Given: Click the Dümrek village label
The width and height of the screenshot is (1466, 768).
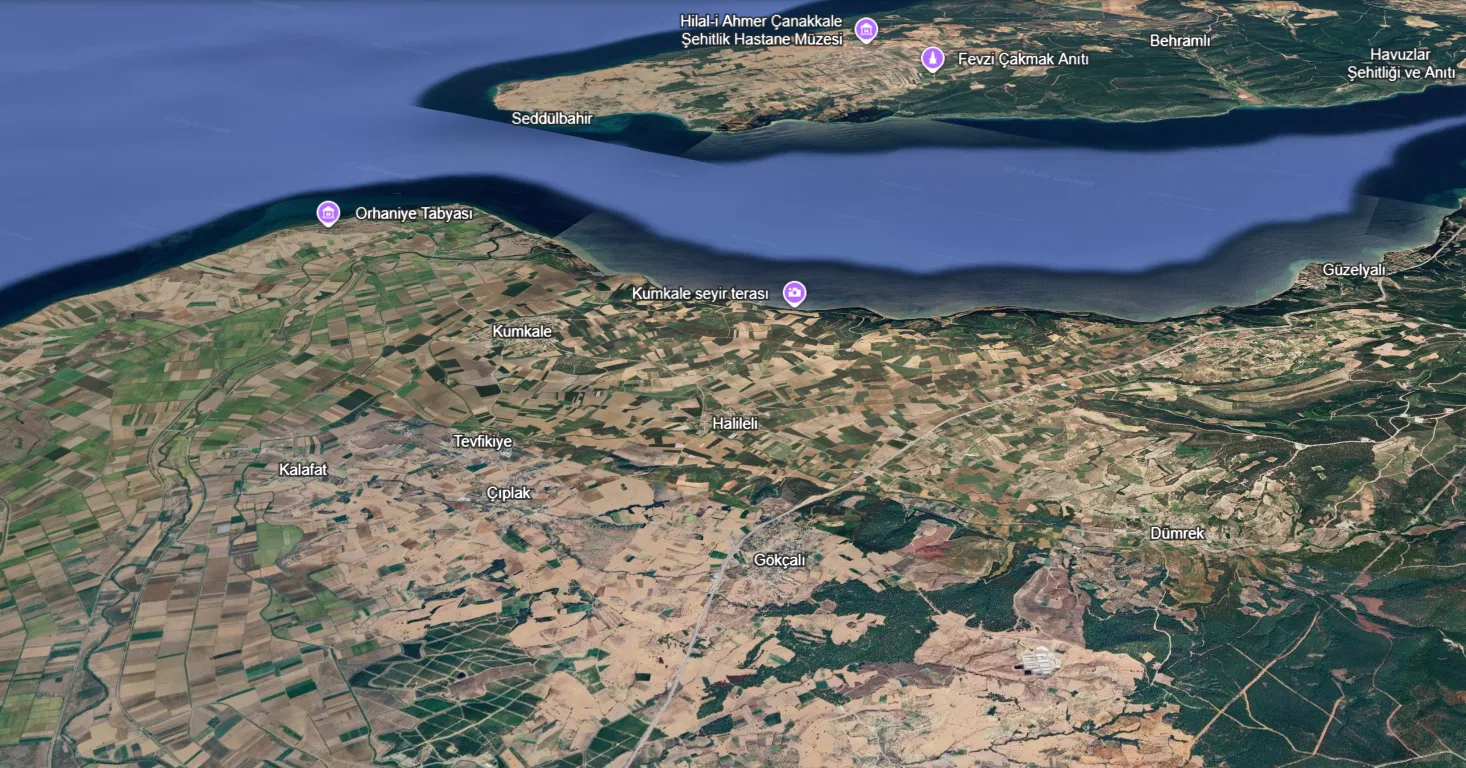Looking at the screenshot, I should pos(1177,533).
